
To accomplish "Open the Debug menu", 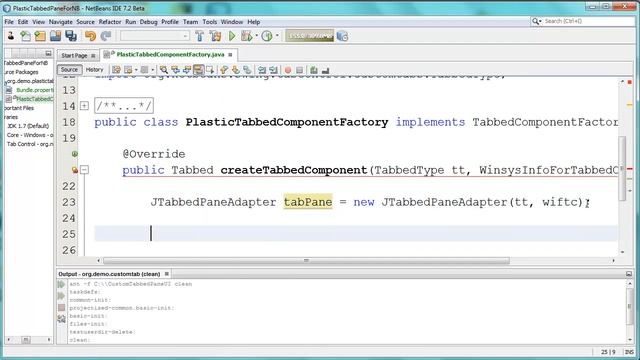I will [x=149, y=22].
